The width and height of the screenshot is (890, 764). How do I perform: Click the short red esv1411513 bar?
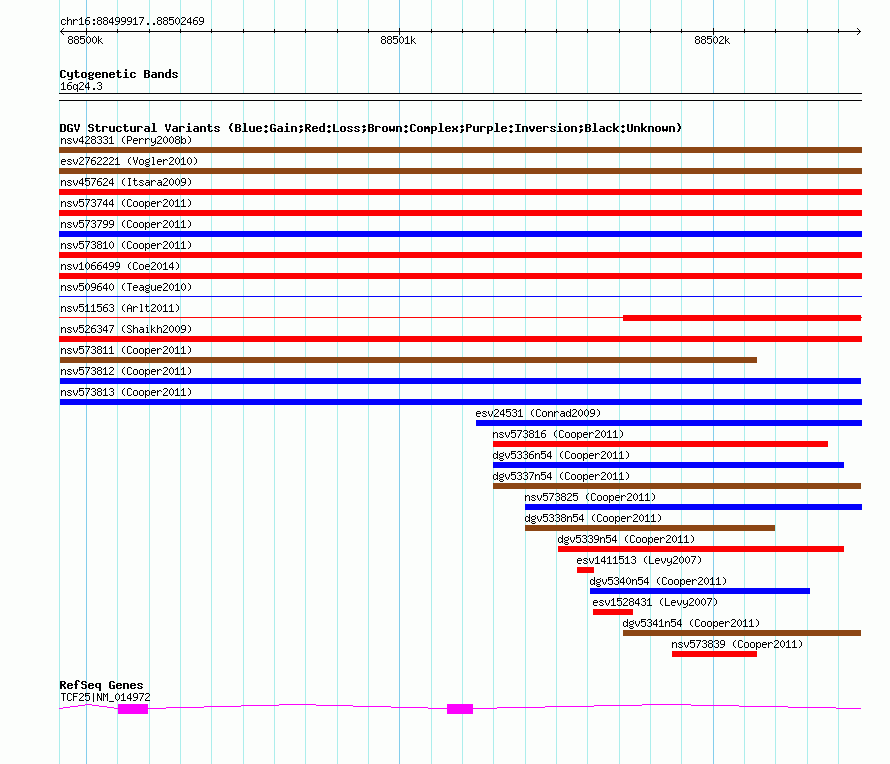(585, 570)
